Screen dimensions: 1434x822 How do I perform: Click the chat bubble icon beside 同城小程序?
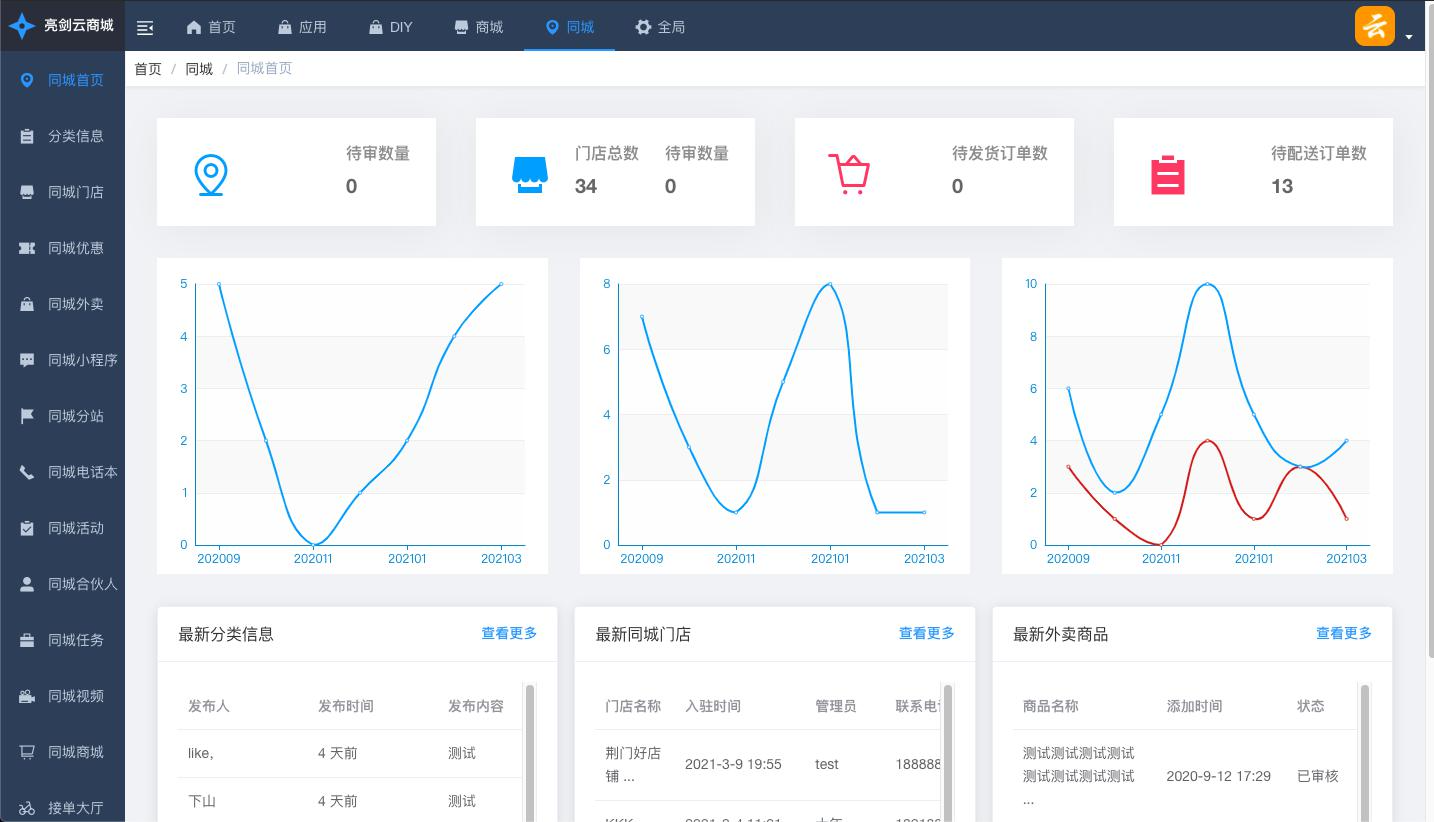(x=27, y=360)
